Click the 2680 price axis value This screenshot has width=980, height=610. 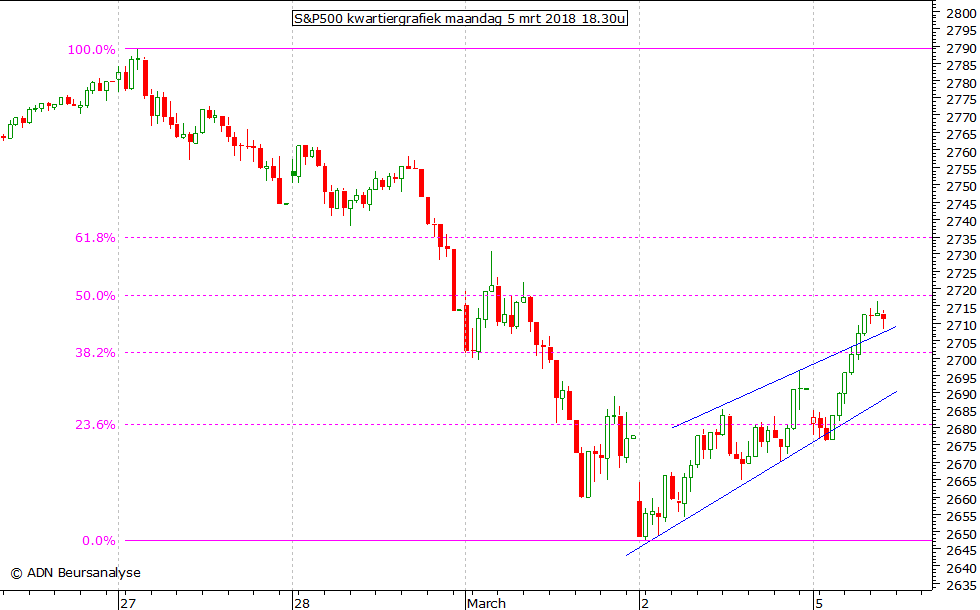[962, 429]
